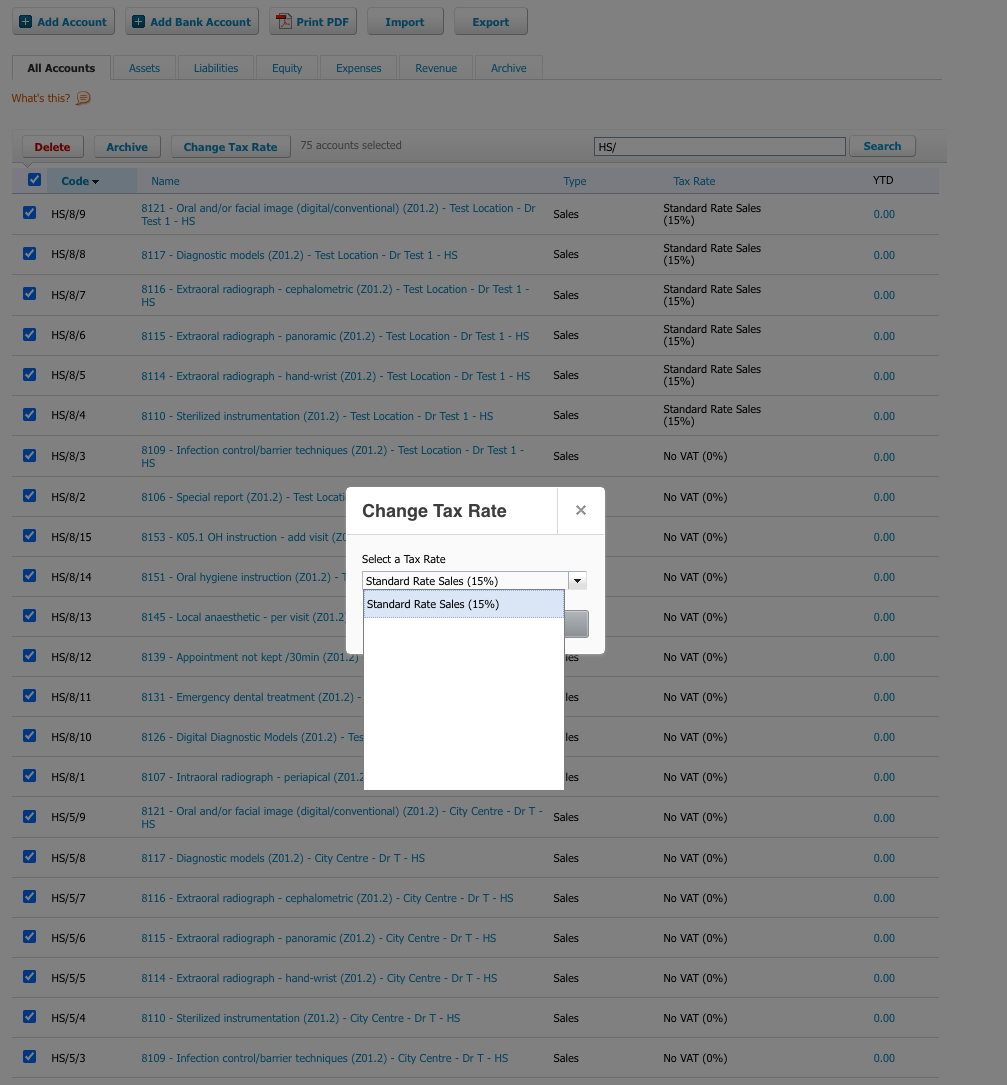Image resolution: width=1007 pixels, height=1085 pixels.
Task: Click the Add Bank Account icon
Action: (139, 21)
